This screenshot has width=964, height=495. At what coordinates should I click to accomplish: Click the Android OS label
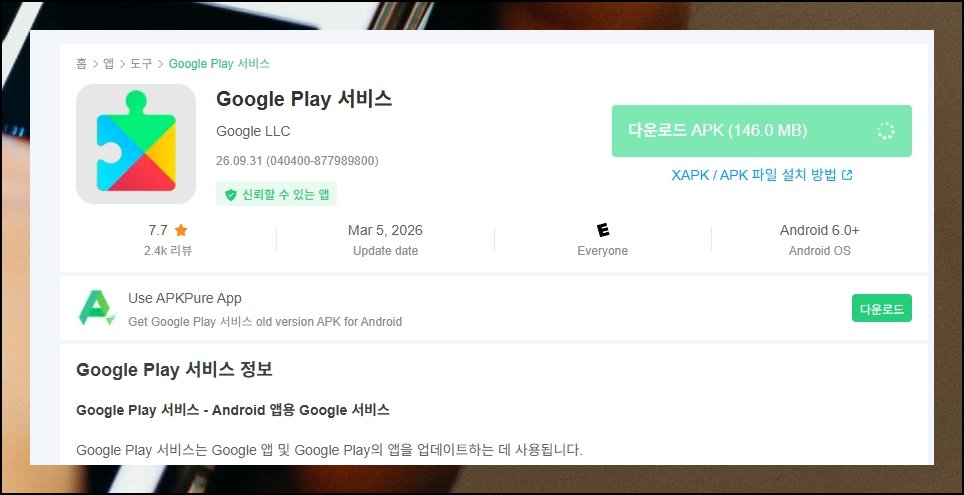[820, 251]
